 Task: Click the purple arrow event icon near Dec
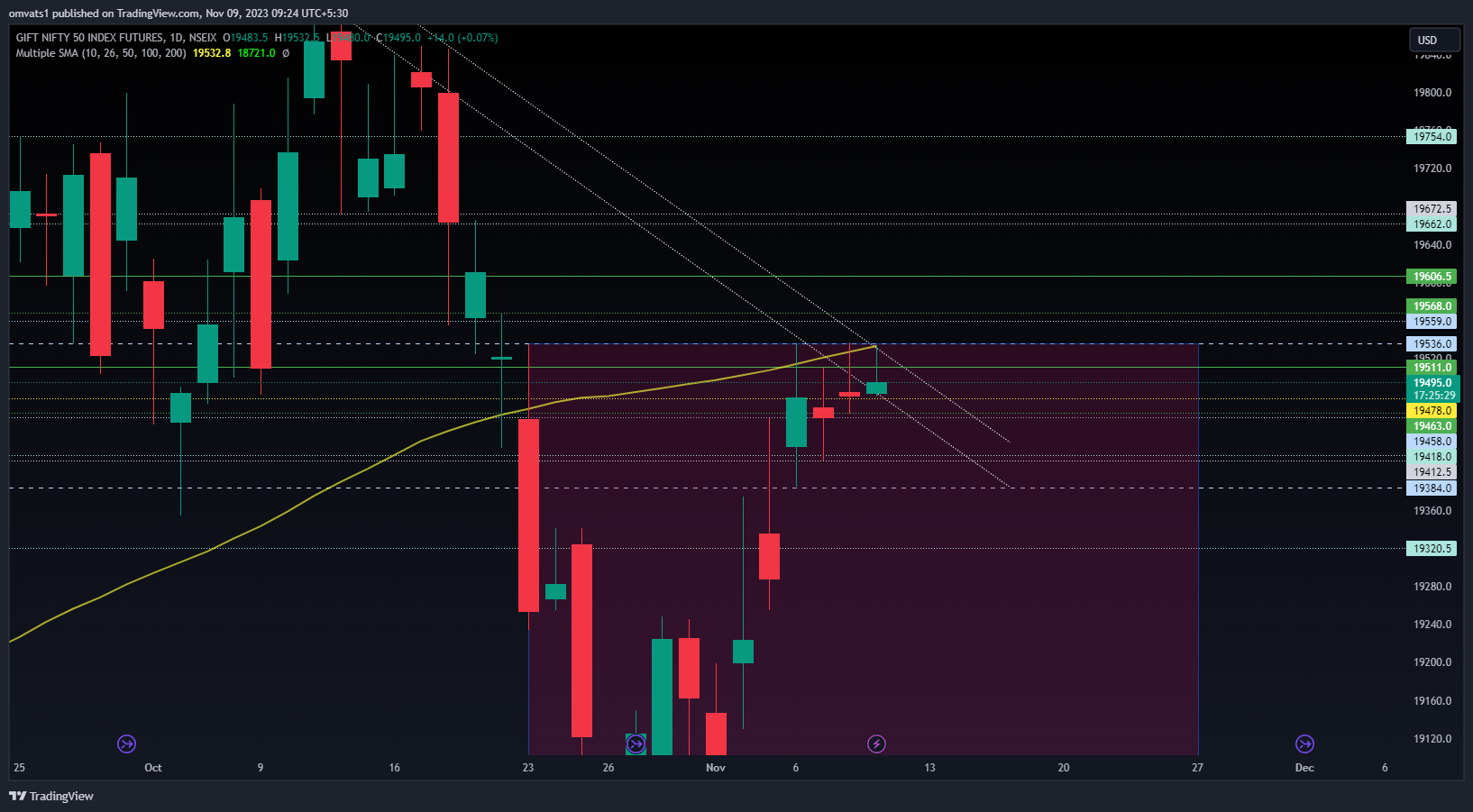tap(1304, 744)
